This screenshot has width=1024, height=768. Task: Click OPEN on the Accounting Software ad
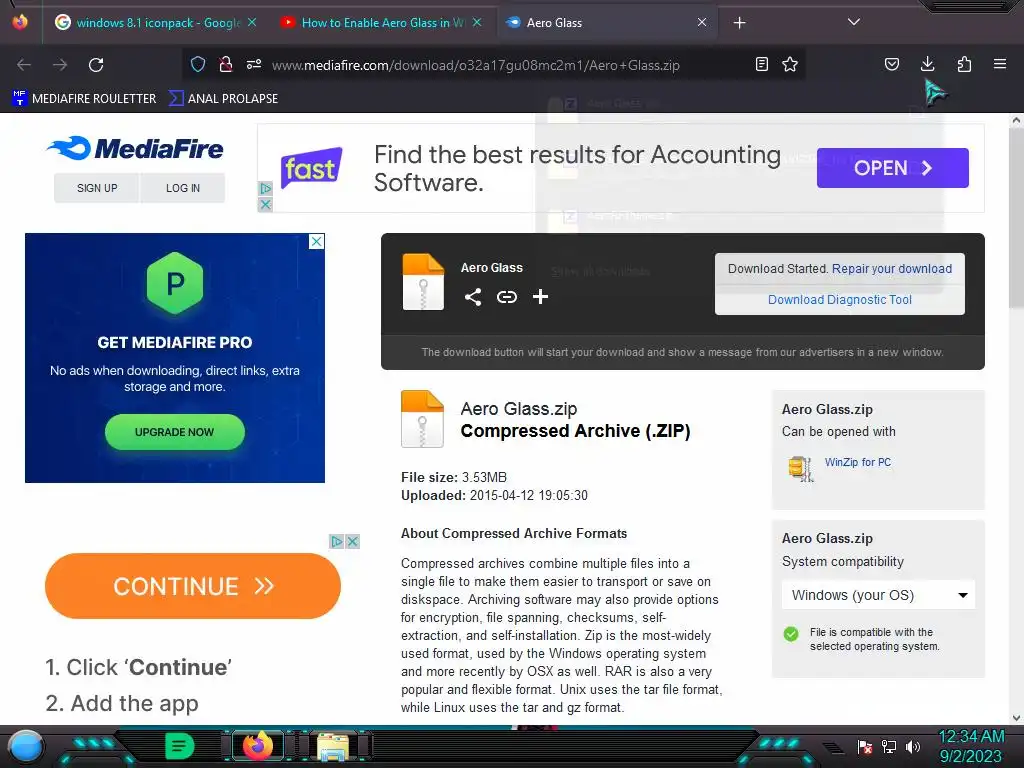892,168
